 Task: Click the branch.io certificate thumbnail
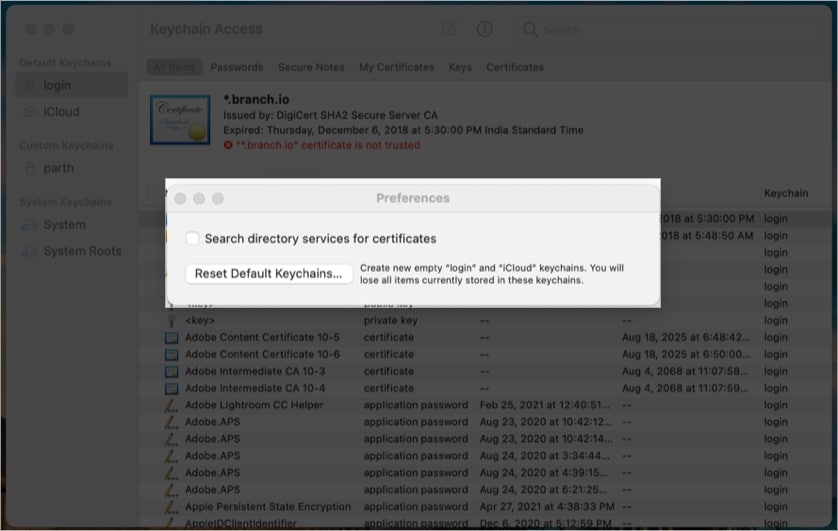pos(180,120)
